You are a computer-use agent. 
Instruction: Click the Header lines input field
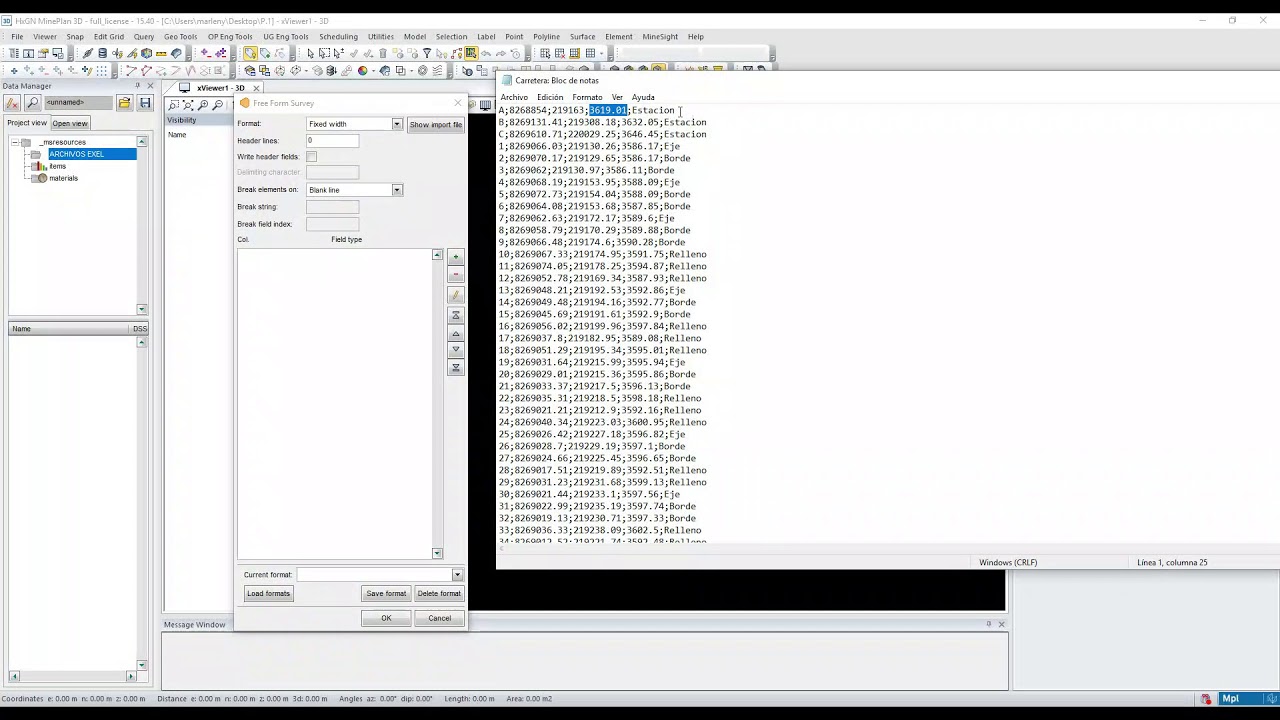(x=332, y=141)
